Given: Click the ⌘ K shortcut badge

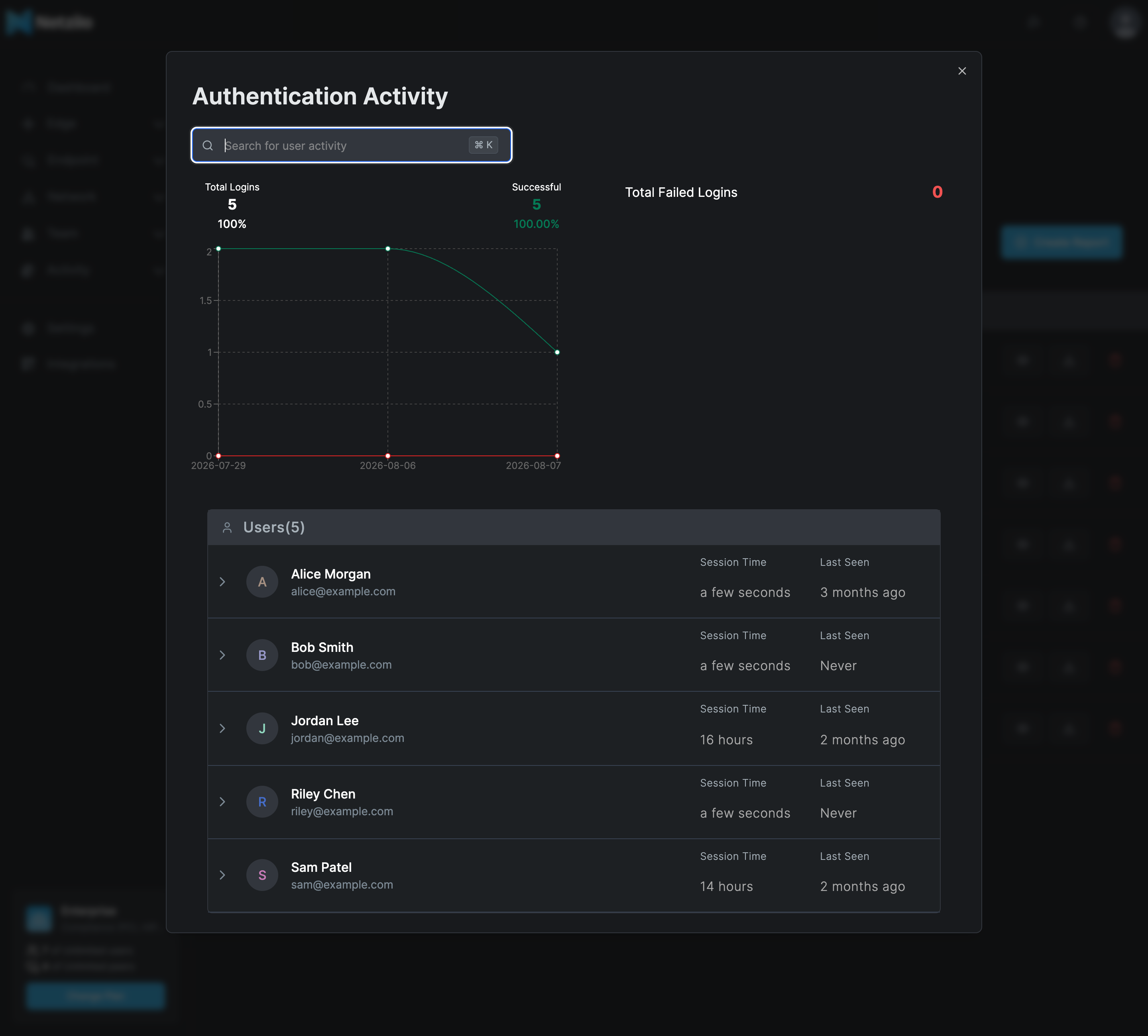Looking at the screenshot, I should pos(484,145).
